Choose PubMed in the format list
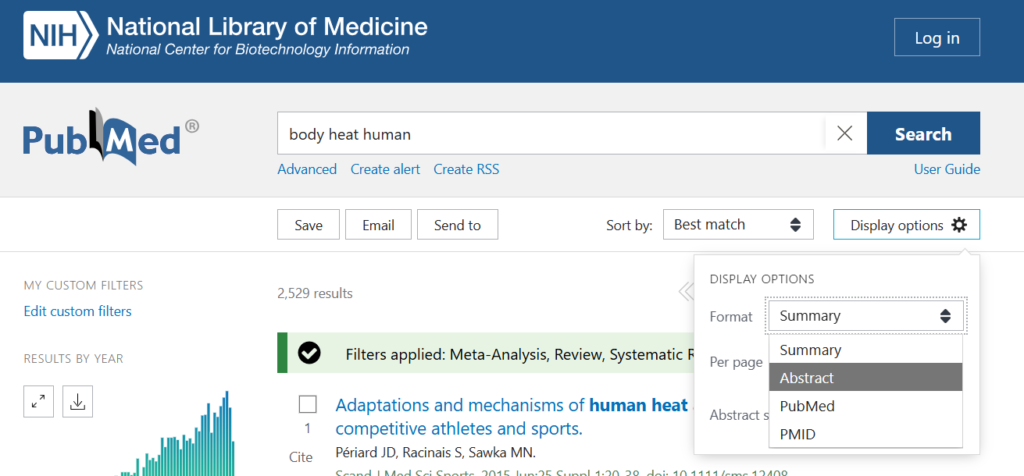 coord(866,406)
